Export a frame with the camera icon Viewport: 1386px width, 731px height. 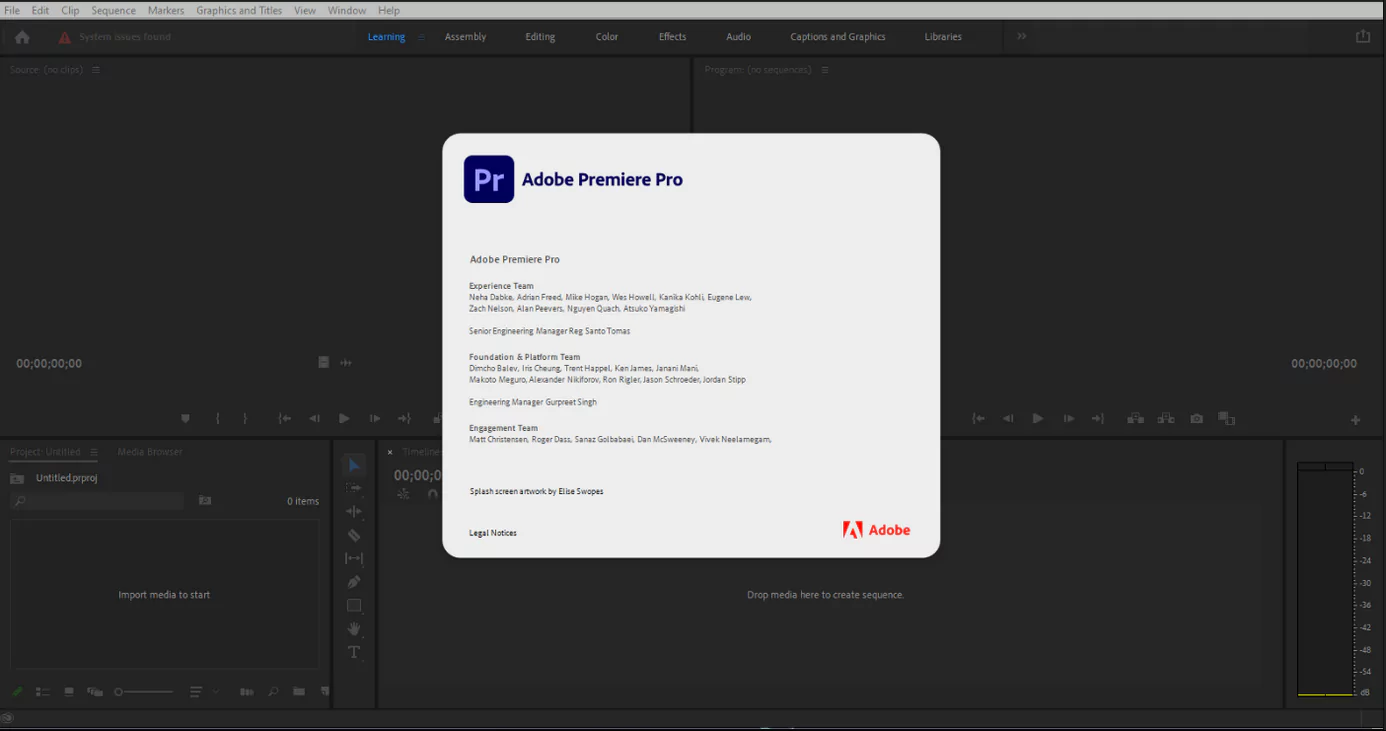coord(1196,418)
